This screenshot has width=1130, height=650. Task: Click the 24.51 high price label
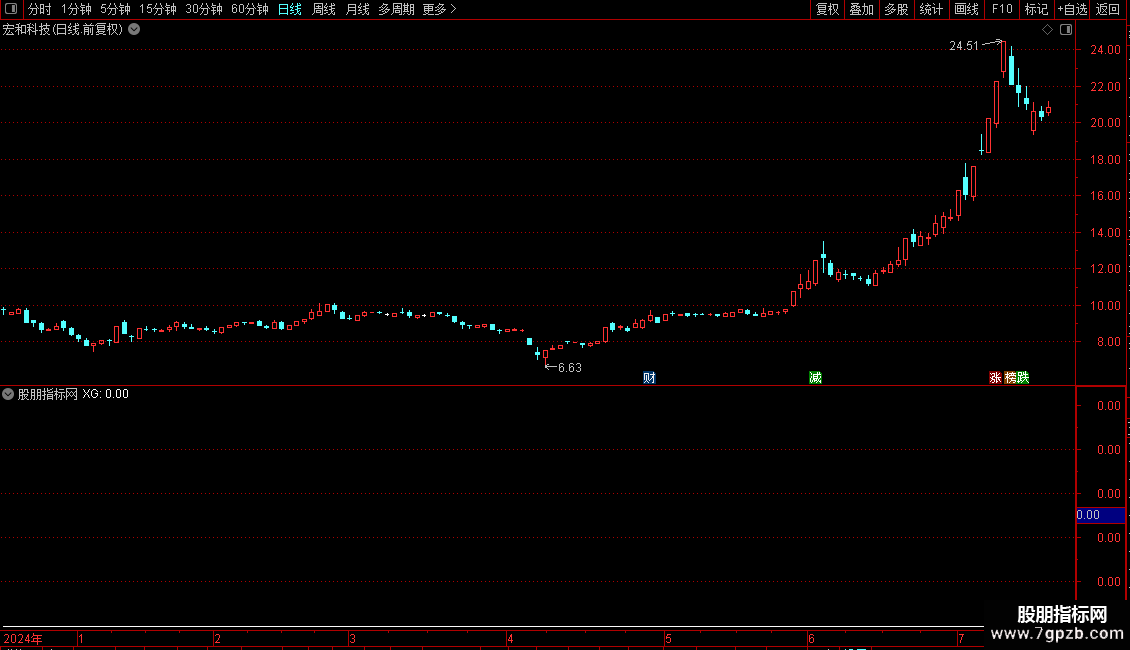click(964, 46)
